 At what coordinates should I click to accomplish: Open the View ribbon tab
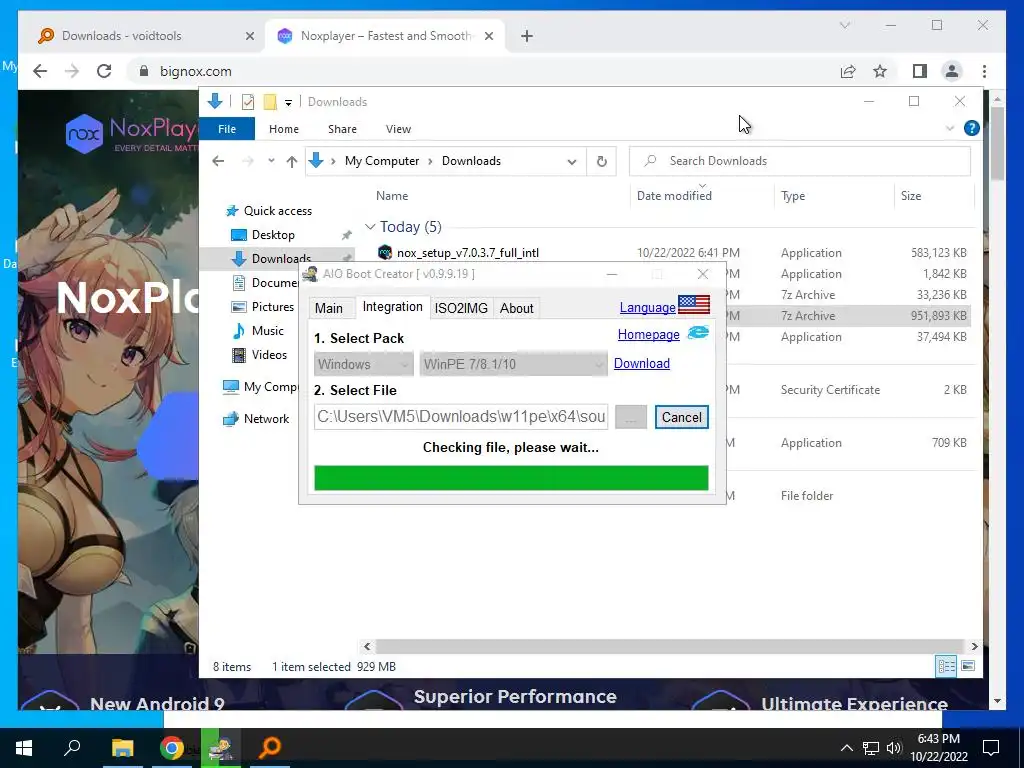(398, 129)
